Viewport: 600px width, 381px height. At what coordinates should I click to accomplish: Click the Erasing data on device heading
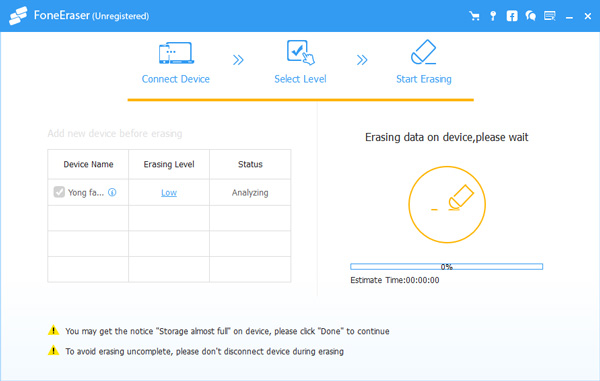[447, 137]
